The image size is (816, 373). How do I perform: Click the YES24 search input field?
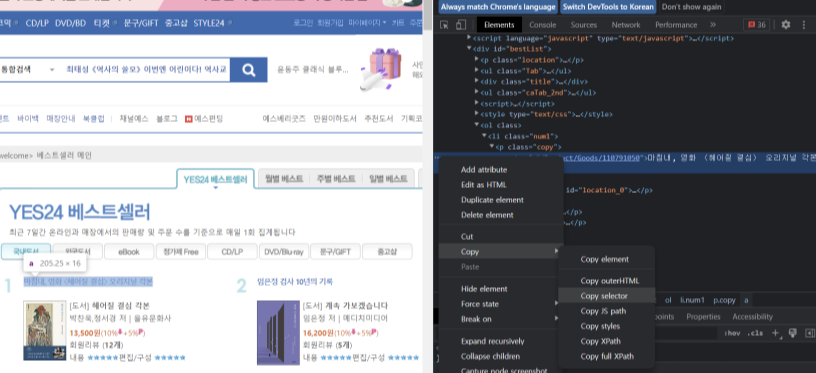tap(145, 70)
